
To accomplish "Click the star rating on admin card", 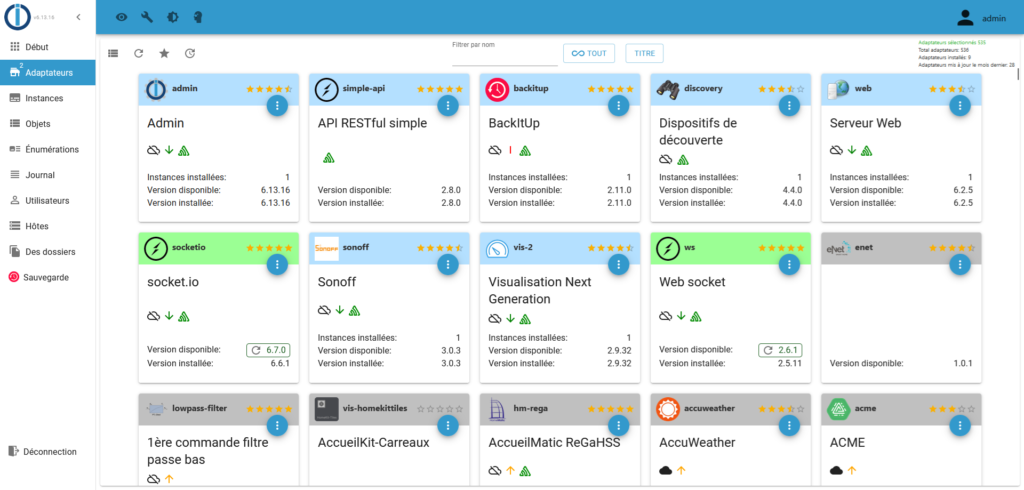I will [269, 89].
